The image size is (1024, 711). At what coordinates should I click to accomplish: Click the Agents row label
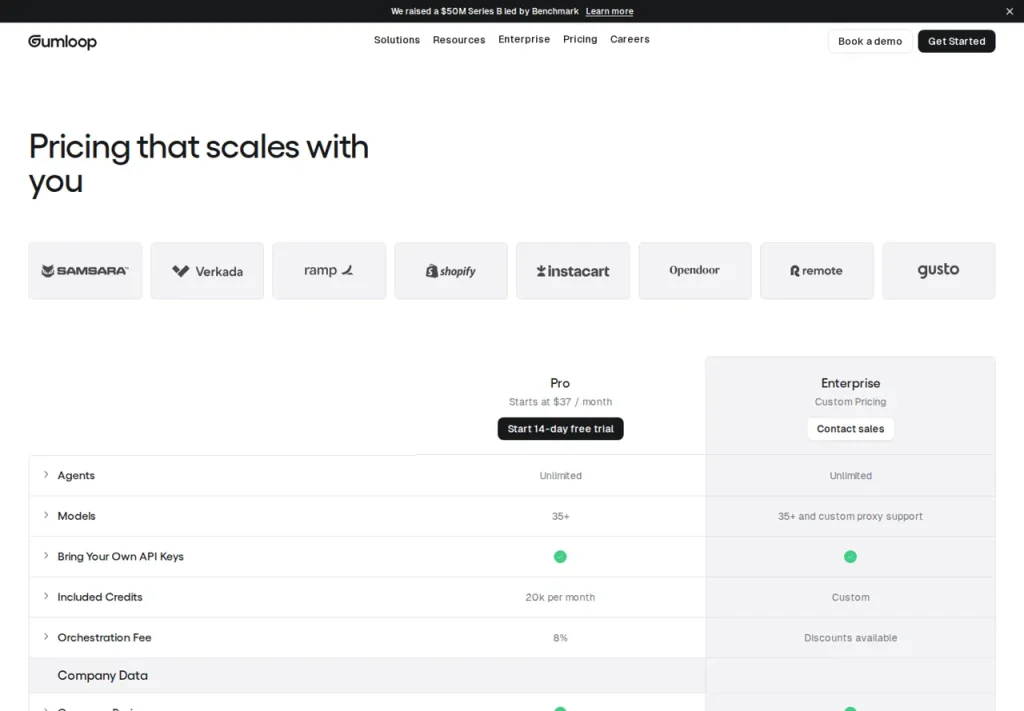tap(76, 475)
